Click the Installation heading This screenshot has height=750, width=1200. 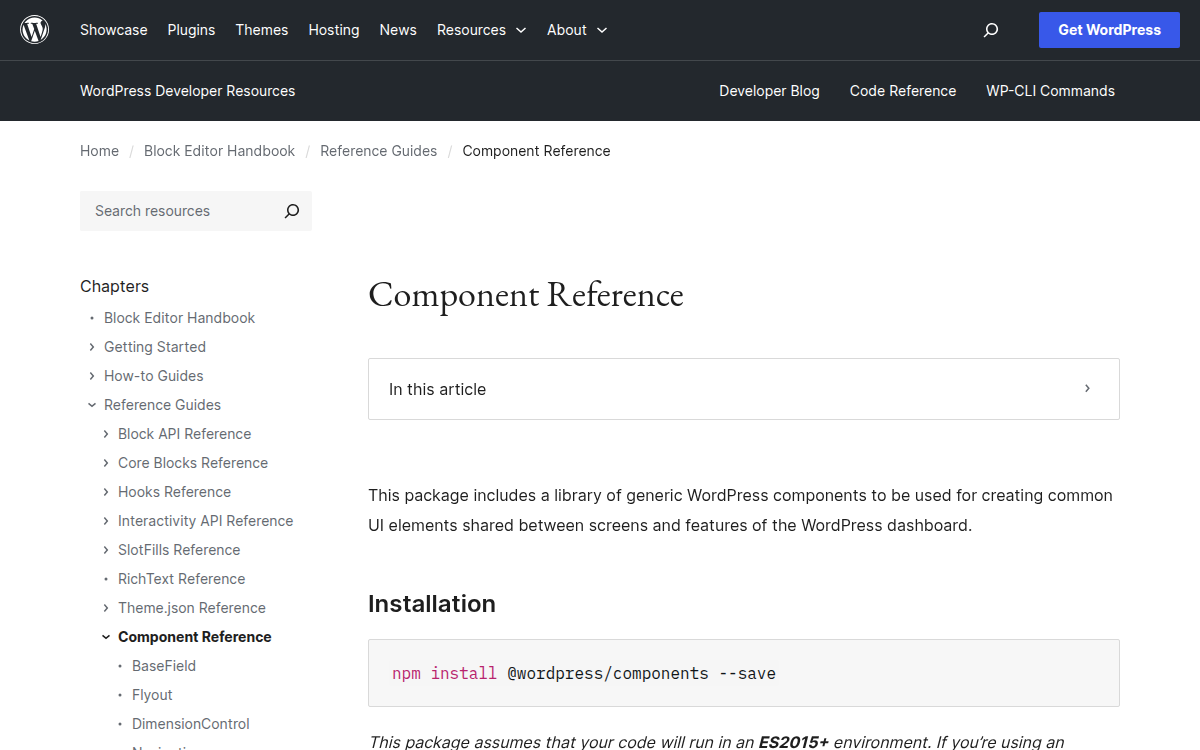pyautogui.click(x=432, y=604)
